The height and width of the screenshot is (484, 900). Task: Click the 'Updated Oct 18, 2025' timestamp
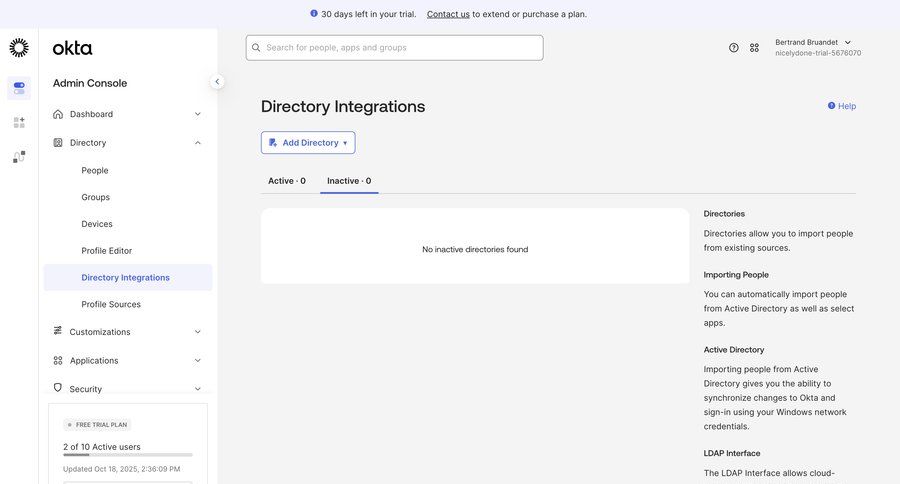pyautogui.click(x=122, y=469)
